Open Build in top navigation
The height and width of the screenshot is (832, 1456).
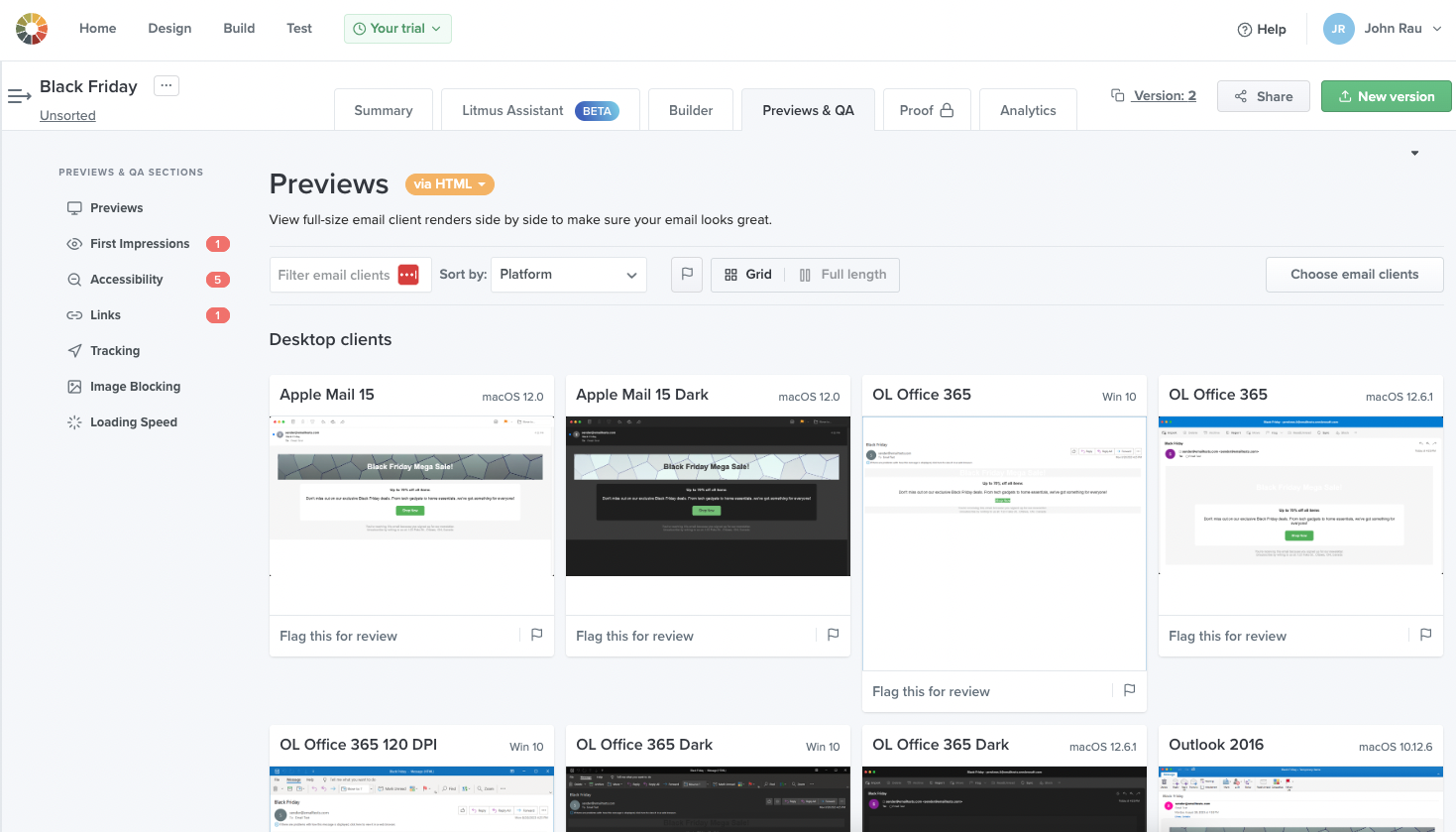tap(239, 29)
